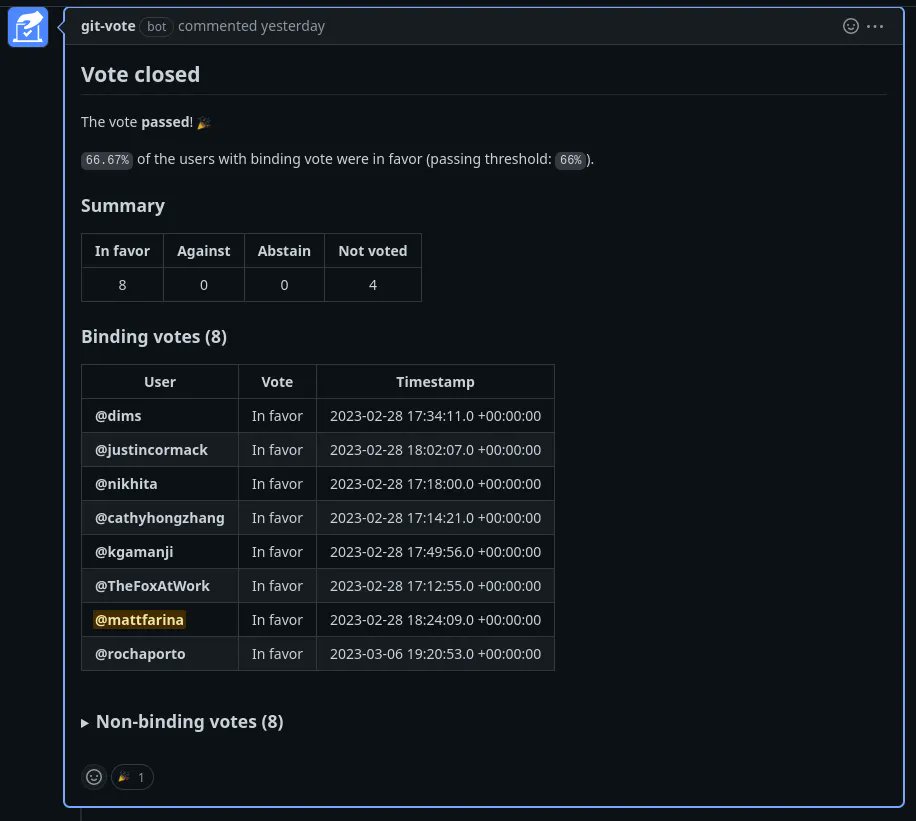The width and height of the screenshot is (916, 821).
Task: Open @dims user profile
Action: [118, 416]
